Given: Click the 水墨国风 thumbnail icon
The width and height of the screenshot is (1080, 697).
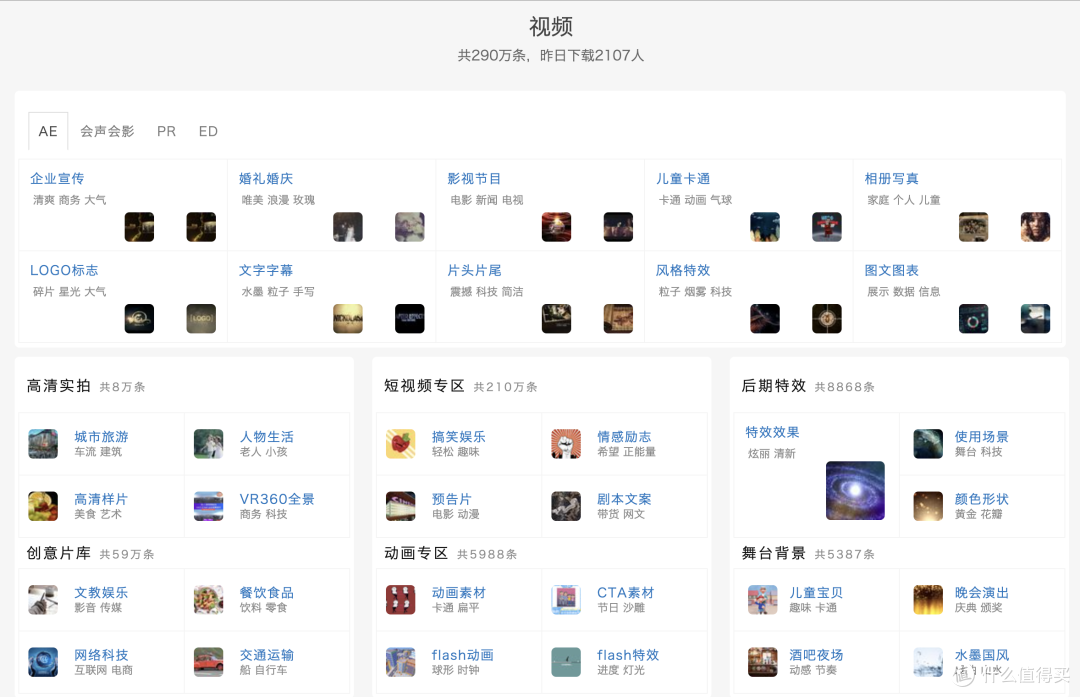Looking at the screenshot, I should coord(928,662).
